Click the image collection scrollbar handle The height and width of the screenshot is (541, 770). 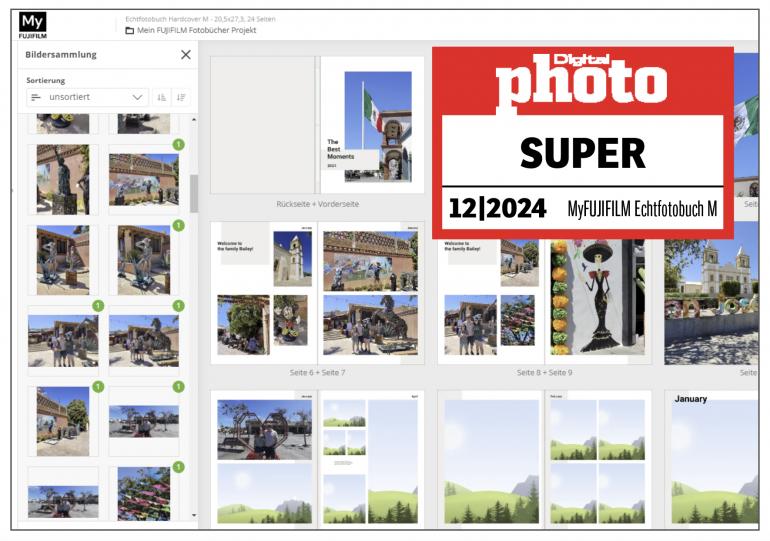click(194, 193)
